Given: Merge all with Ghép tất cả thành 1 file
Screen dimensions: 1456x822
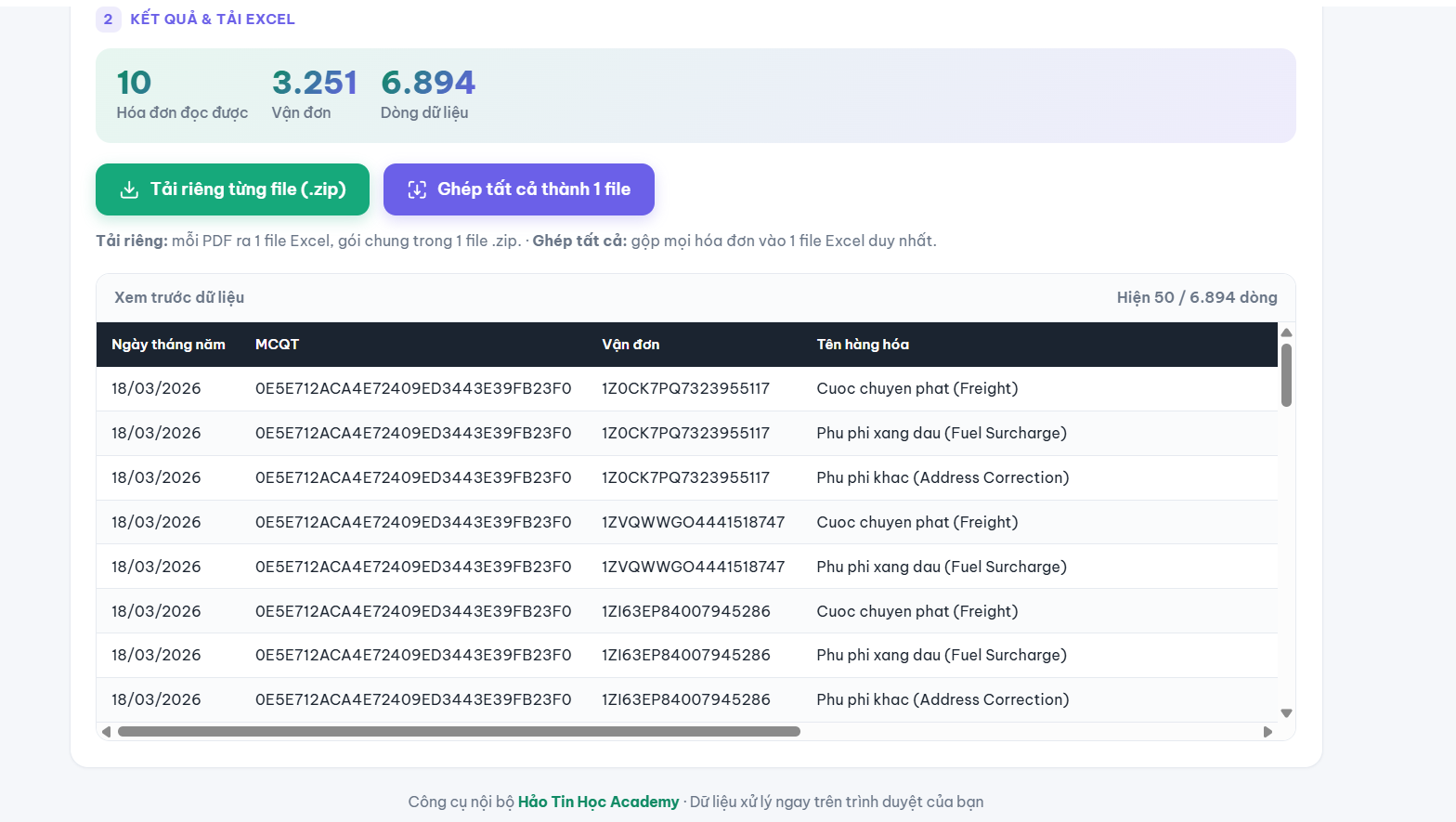Looking at the screenshot, I should 519,189.
